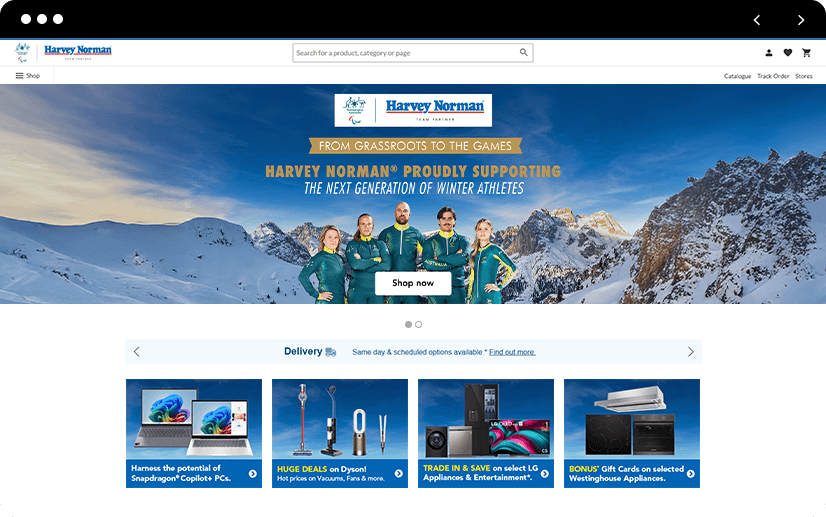Show previous message in Delivery bar
This screenshot has height=517, width=826.
point(136,352)
